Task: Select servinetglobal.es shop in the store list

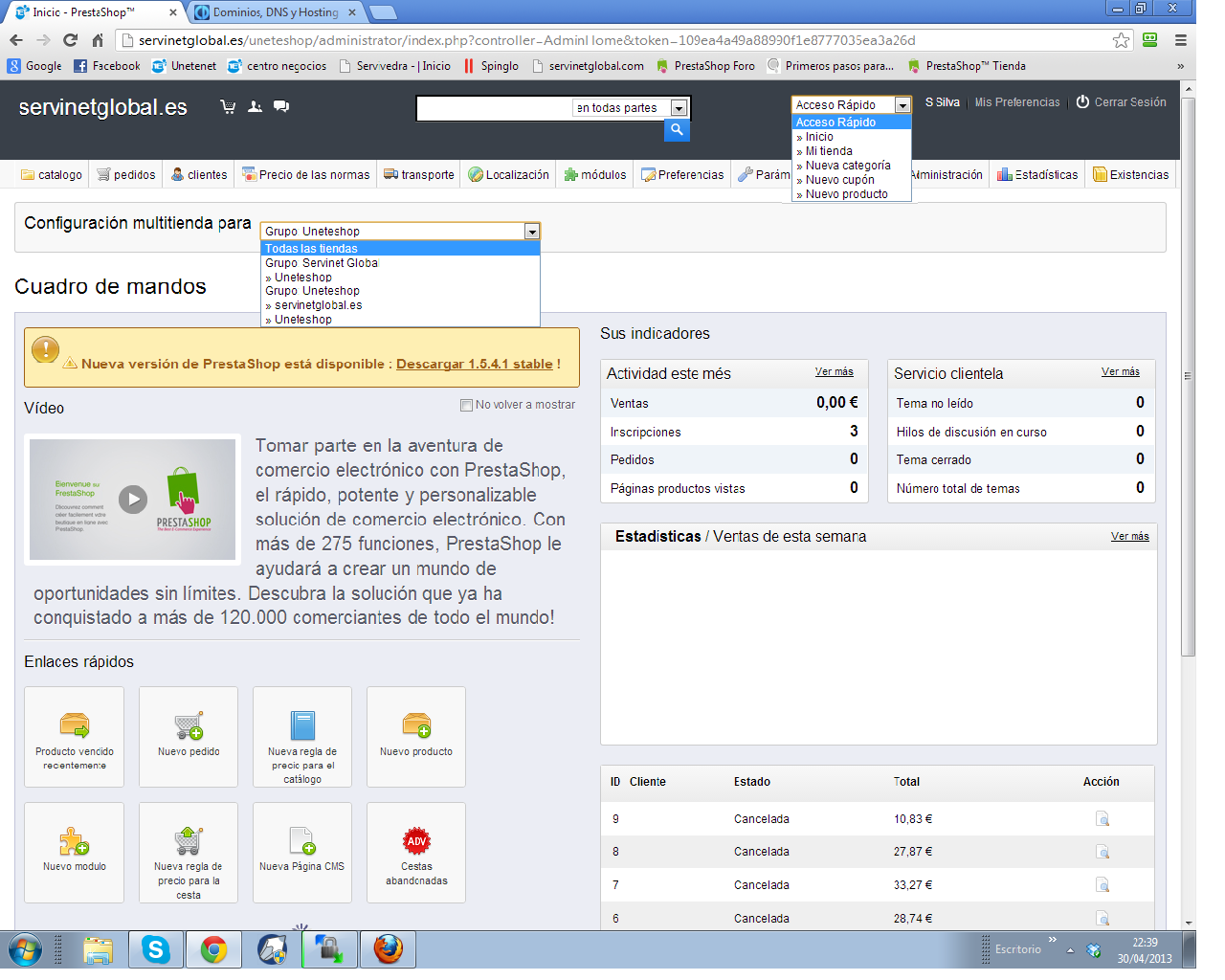Action: click(x=400, y=305)
